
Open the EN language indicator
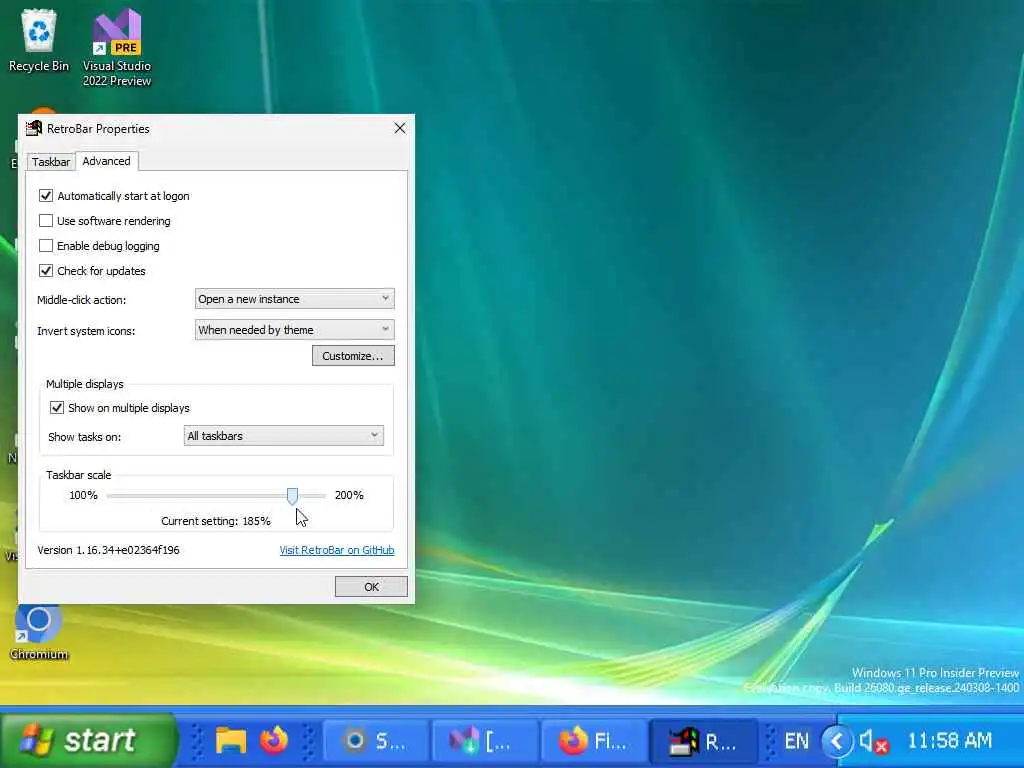click(796, 741)
